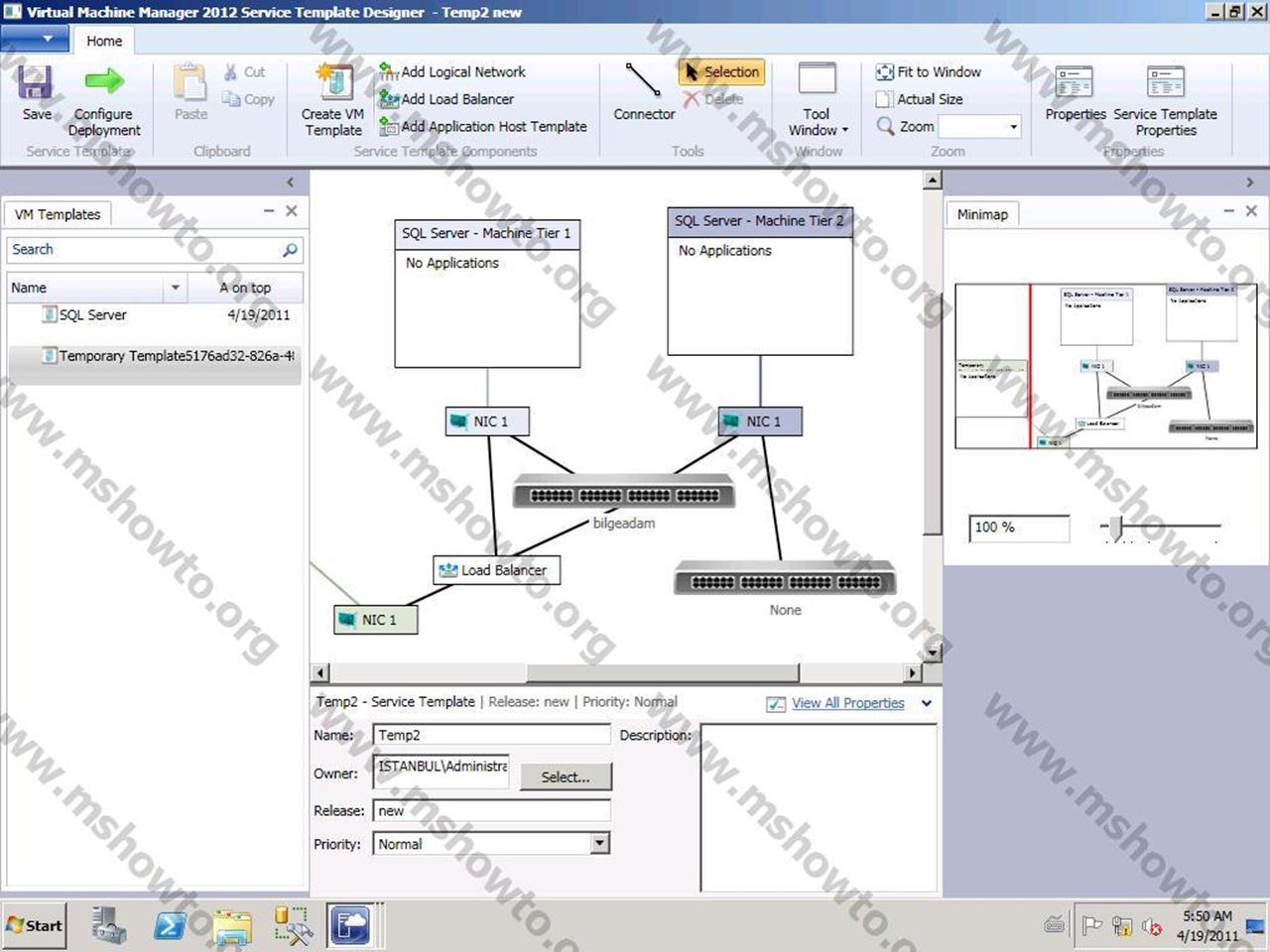Select the VM Templates tab

point(58,214)
